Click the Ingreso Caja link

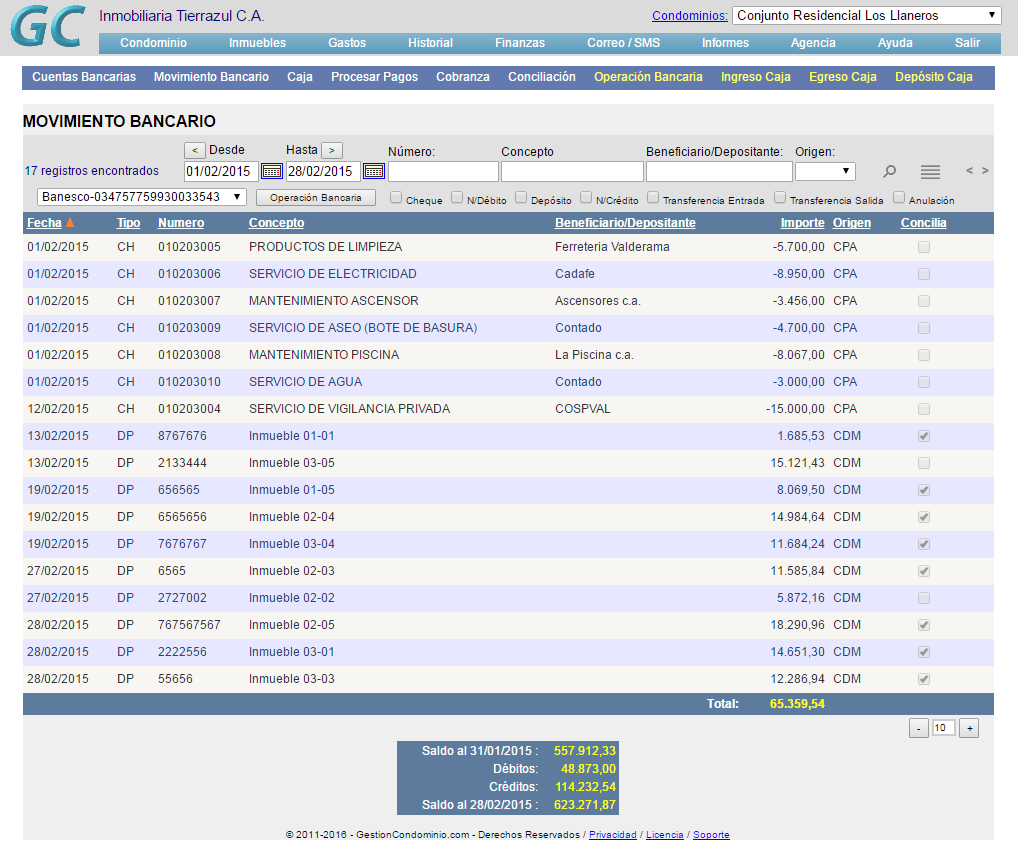click(x=755, y=77)
